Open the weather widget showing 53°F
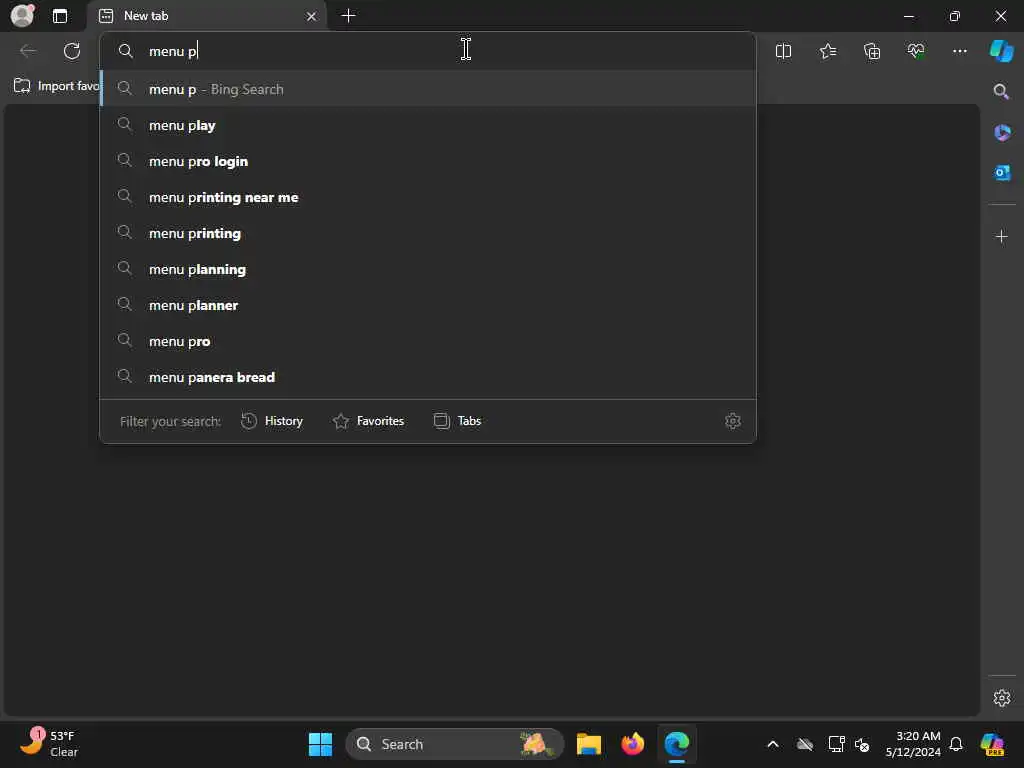Screen dimensions: 1024x768 click(x=49, y=743)
